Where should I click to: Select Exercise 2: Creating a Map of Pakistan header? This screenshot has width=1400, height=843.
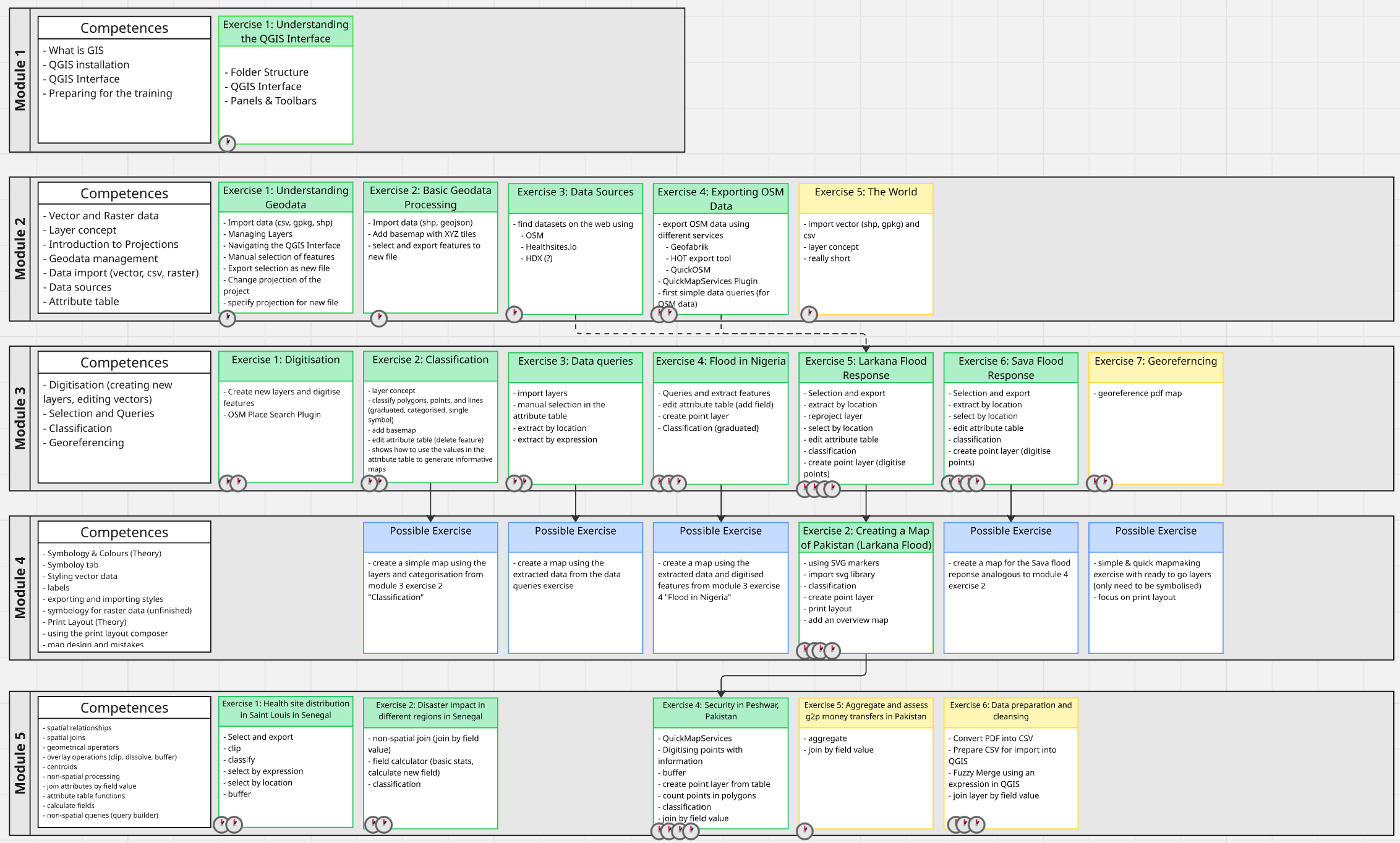click(x=866, y=538)
